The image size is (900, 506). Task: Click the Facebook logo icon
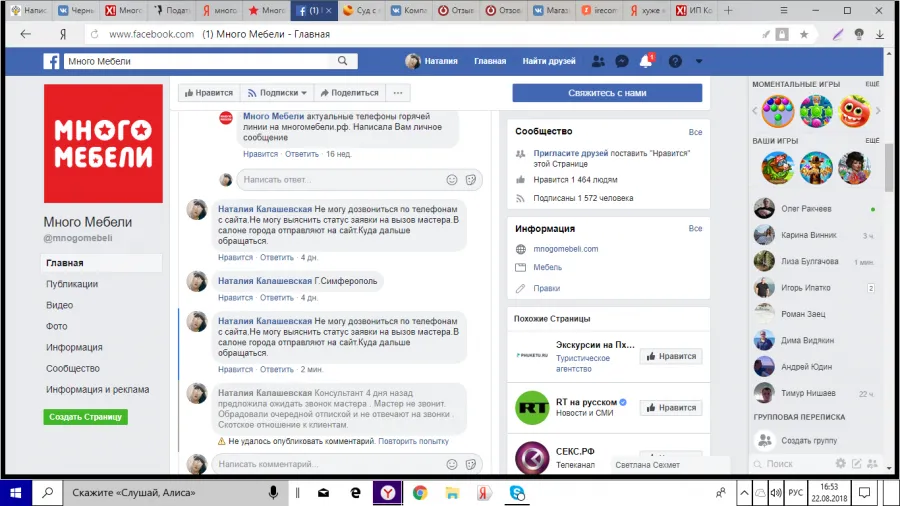pos(51,61)
